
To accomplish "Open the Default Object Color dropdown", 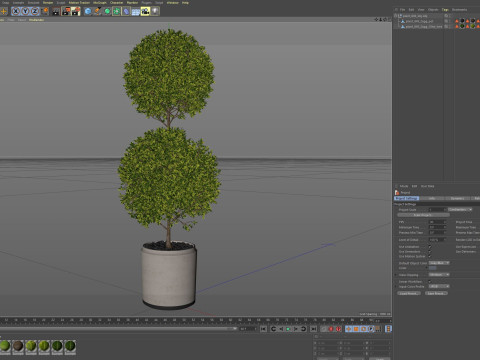I will 439,263.
